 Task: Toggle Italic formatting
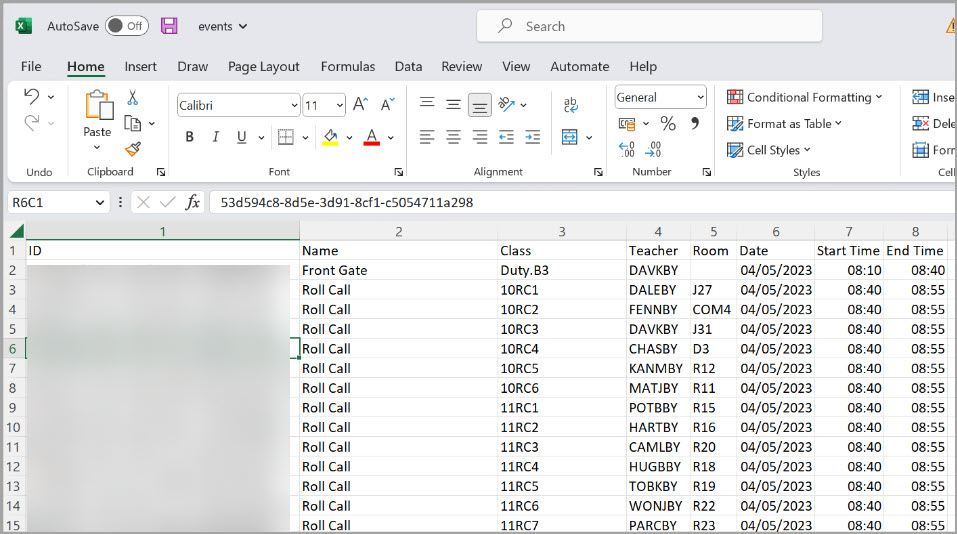coord(215,137)
